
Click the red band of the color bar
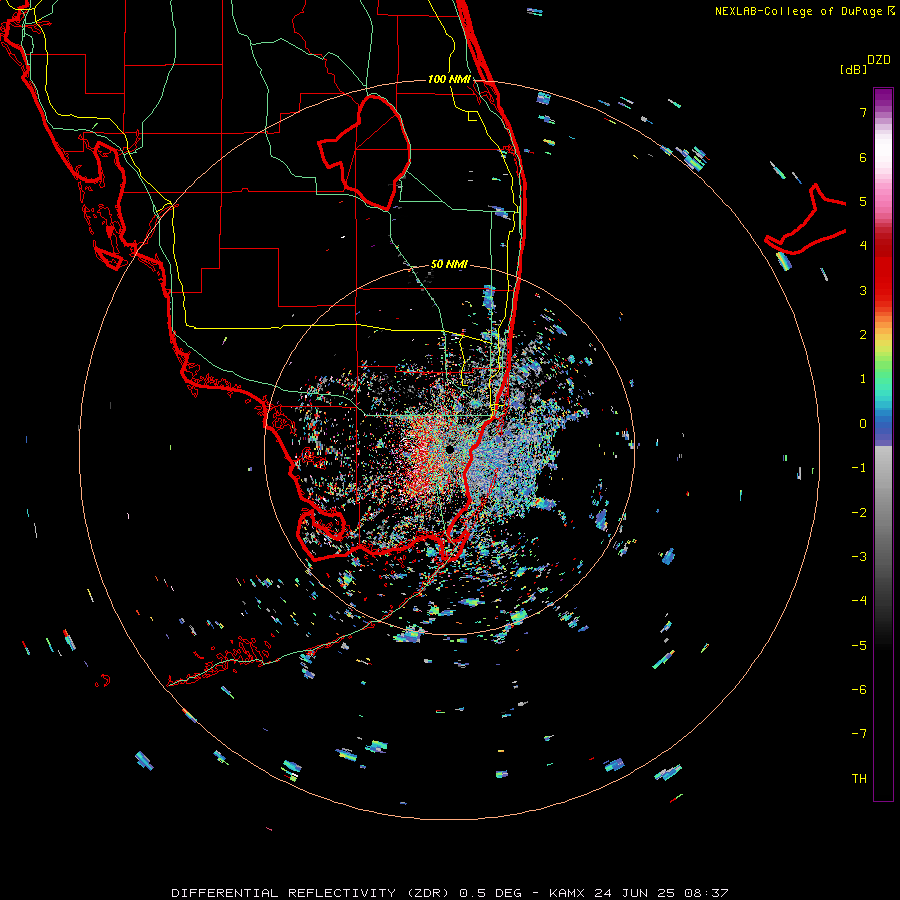click(883, 270)
